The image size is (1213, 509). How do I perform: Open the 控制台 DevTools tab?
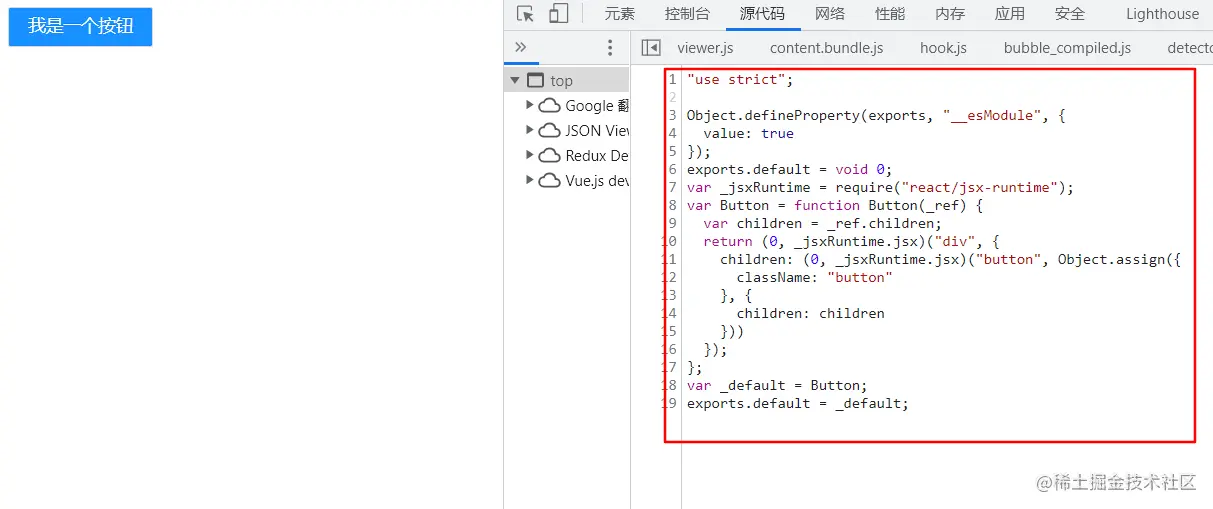687,14
